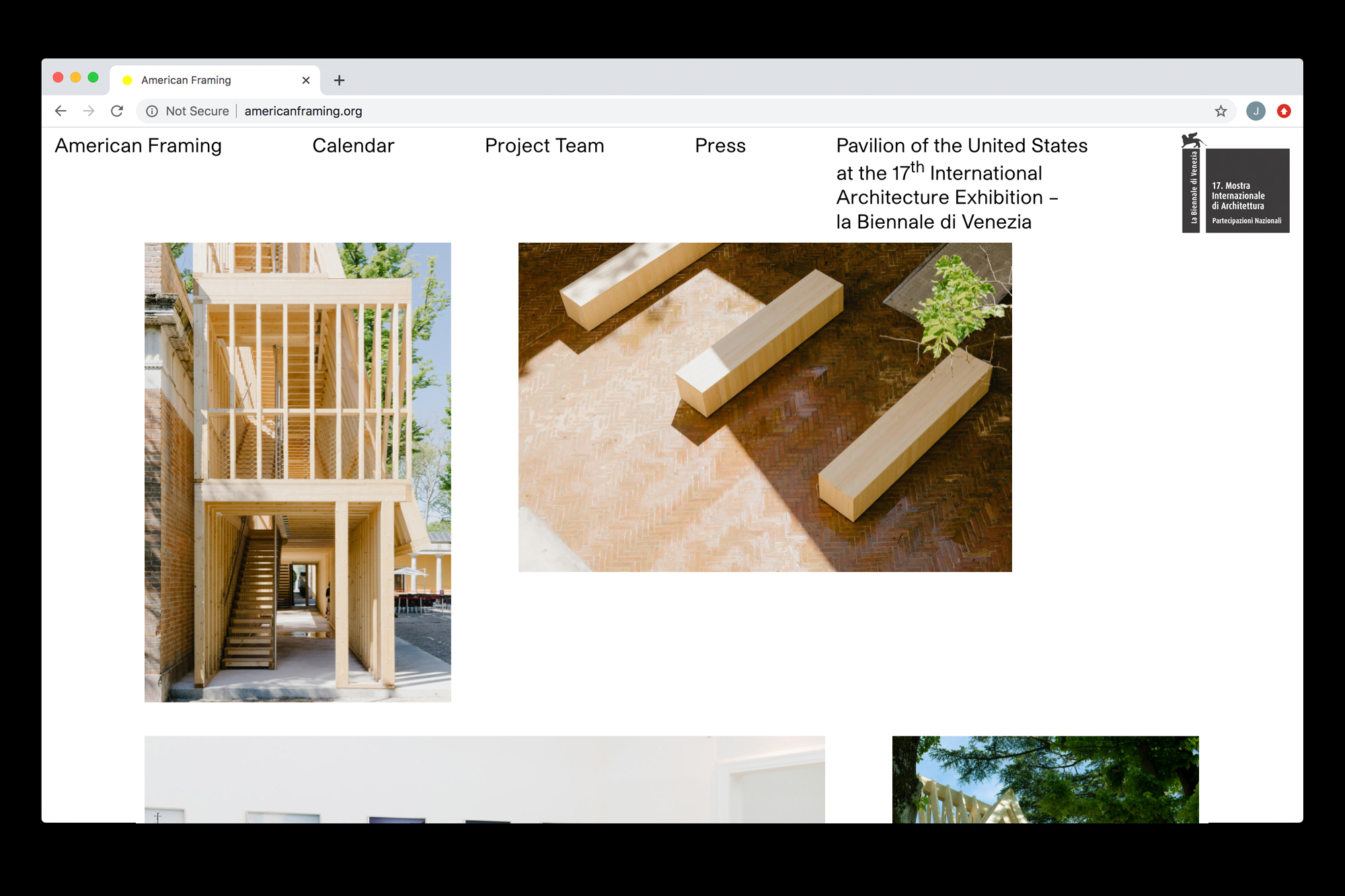Click the red extension icon beside the profile
The height and width of the screenshot is (896, 1345).
point(1284,111)
